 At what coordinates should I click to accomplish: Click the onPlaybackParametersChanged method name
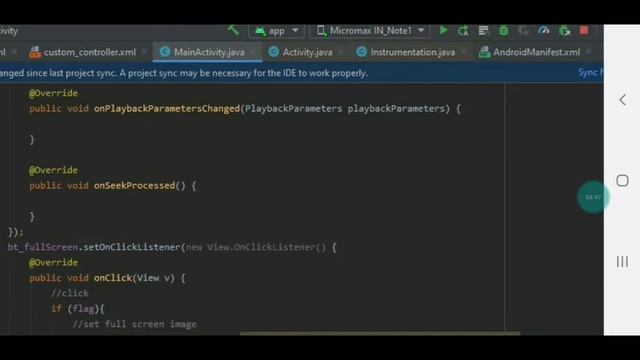pos(167,109)
